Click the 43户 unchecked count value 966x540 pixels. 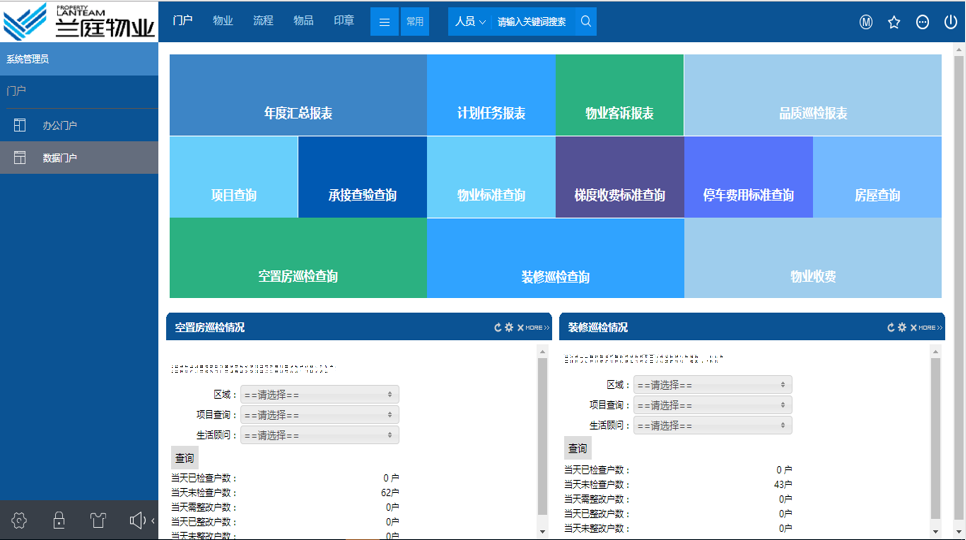[783, 485]
